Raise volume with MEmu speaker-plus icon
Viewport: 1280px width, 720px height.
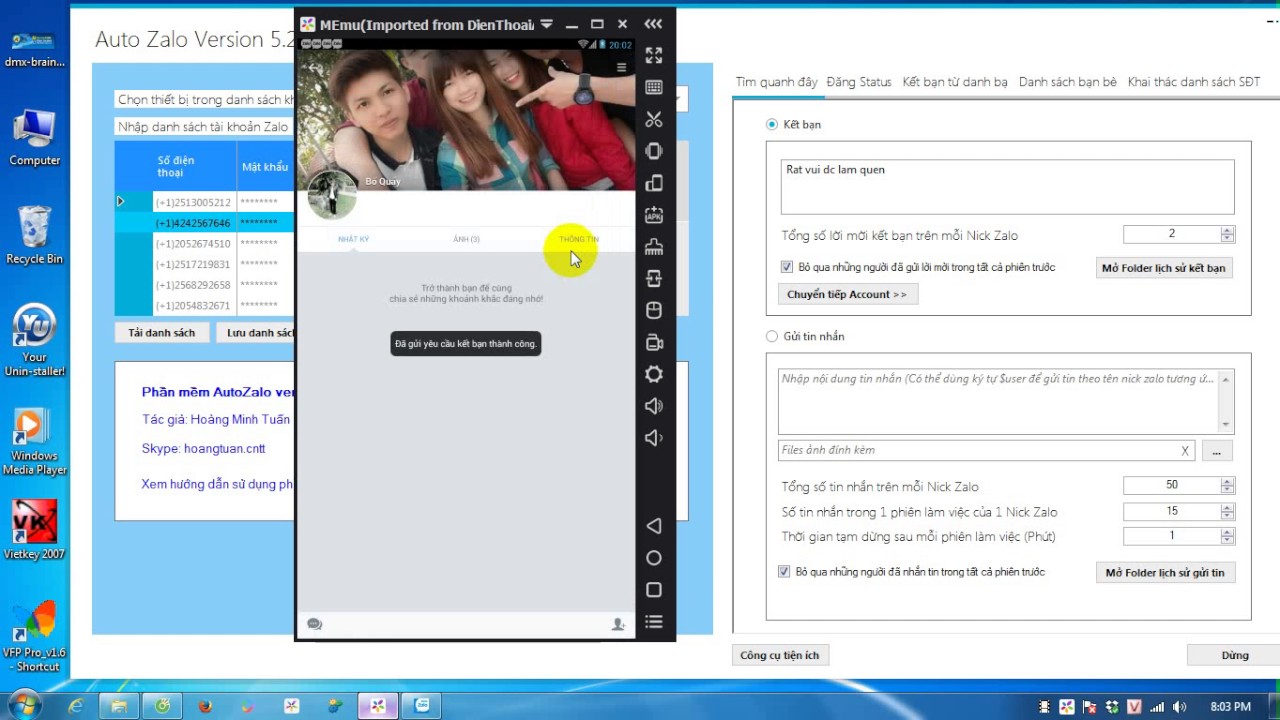pos(654,406)
